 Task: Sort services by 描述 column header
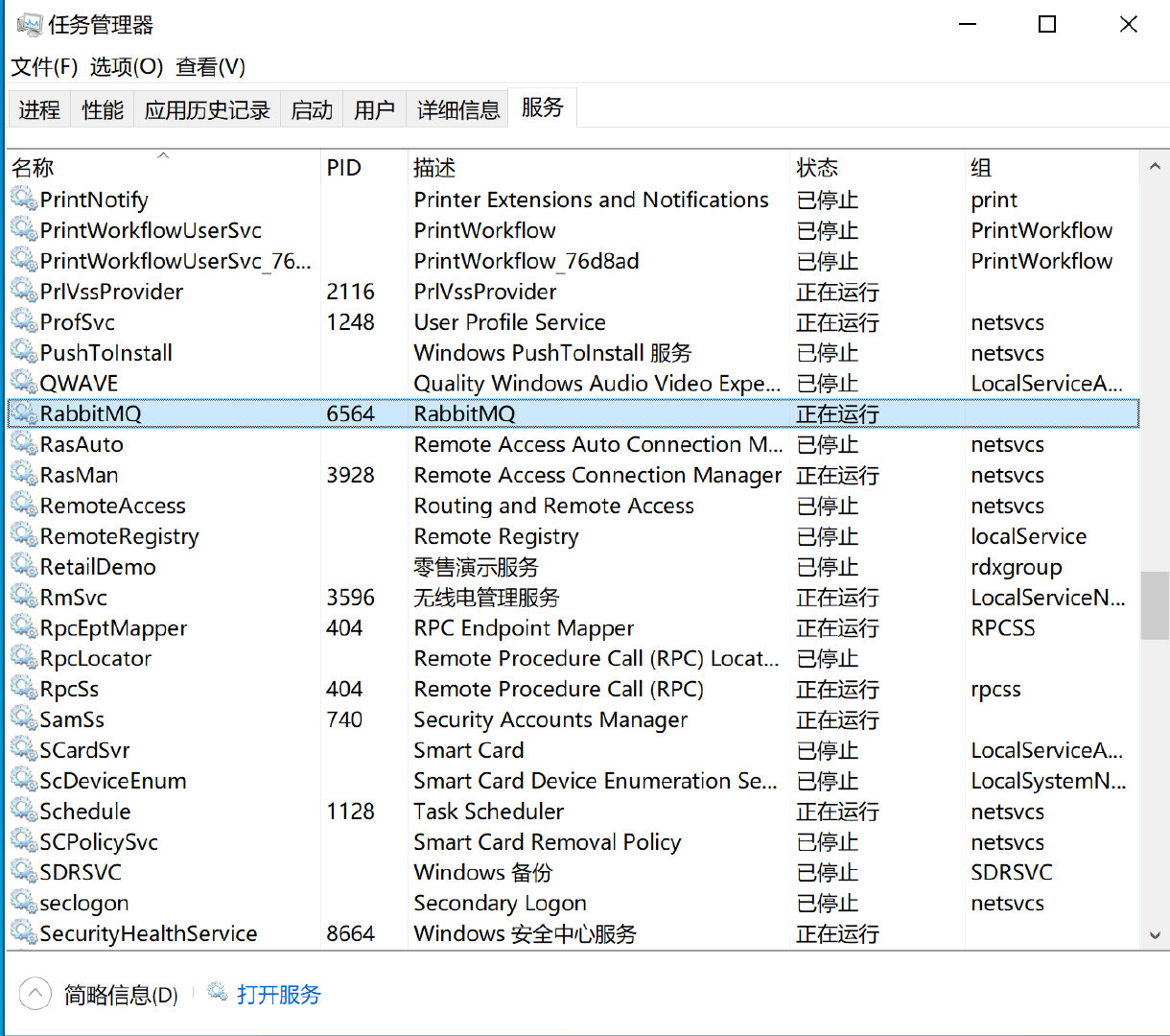tap(599, 168)
